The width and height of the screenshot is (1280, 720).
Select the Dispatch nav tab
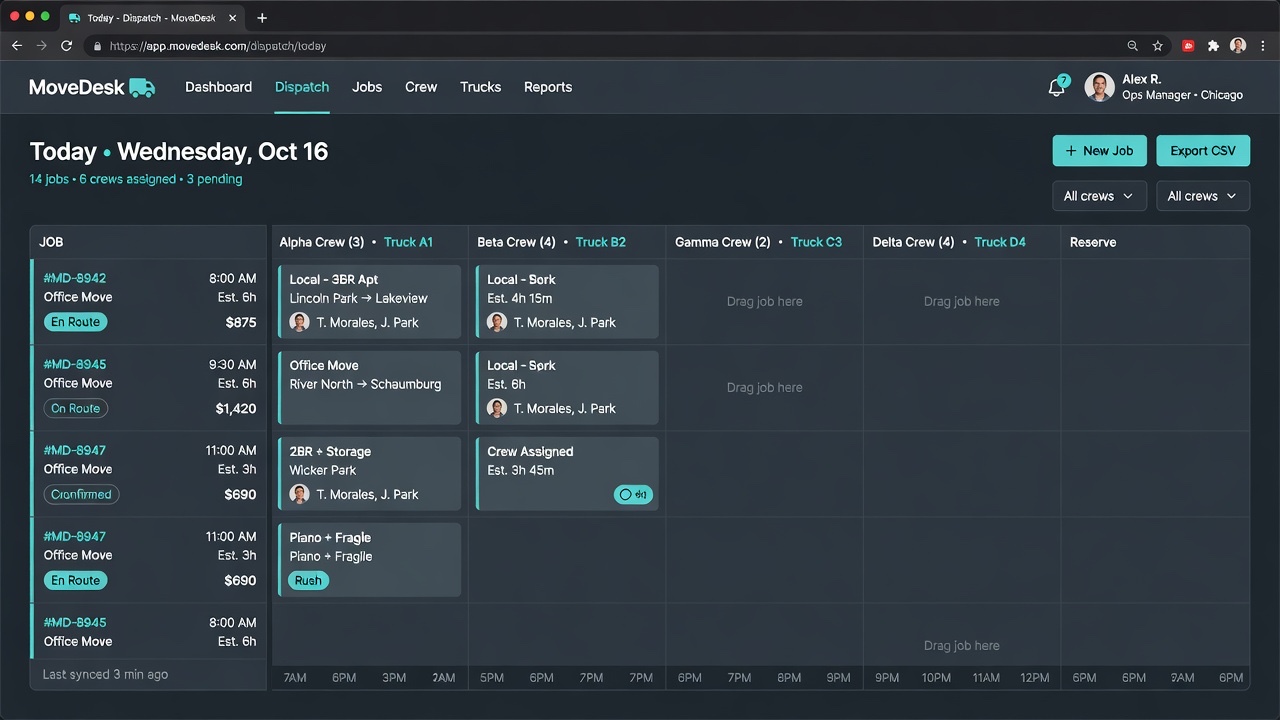(302, 87)
